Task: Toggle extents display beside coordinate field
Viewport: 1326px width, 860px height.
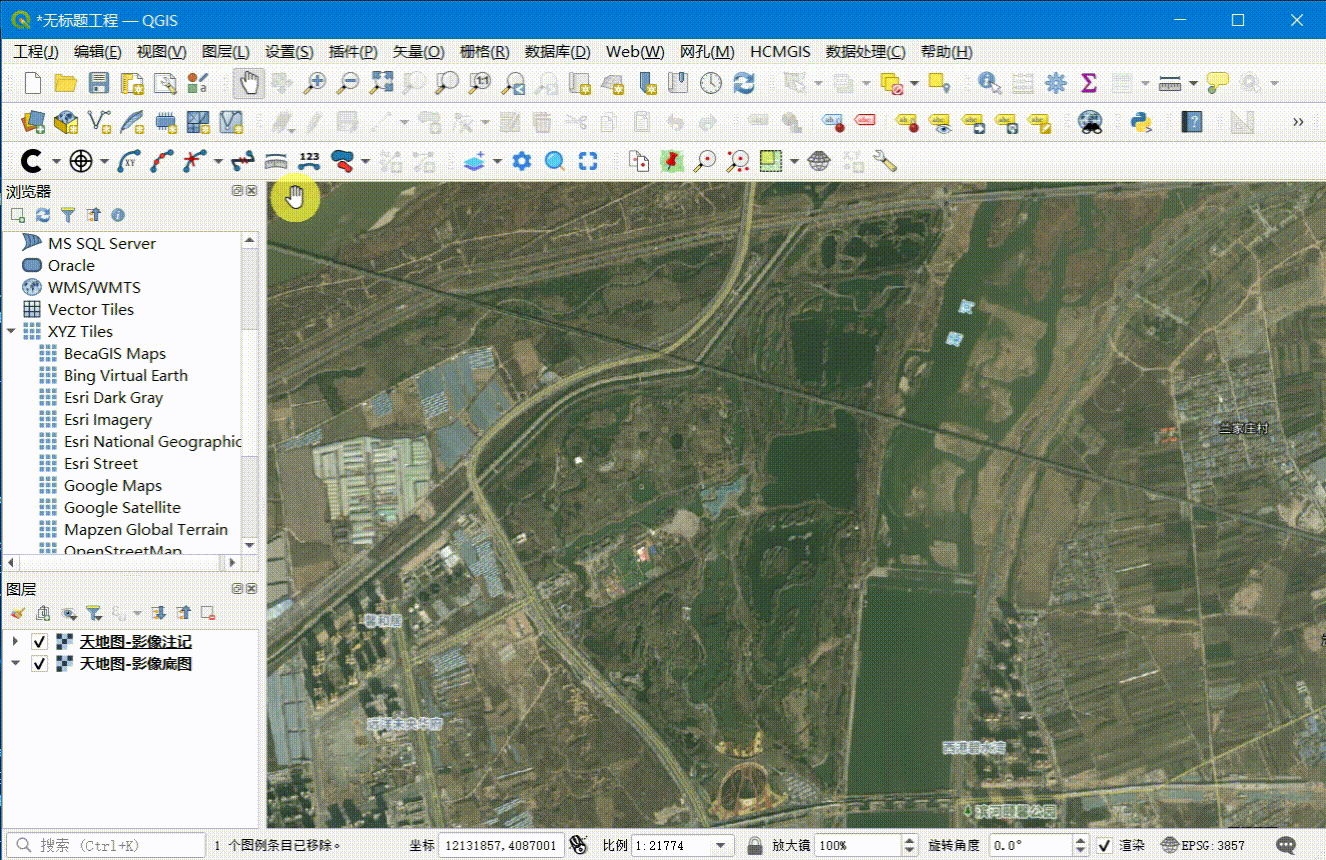Action: pos(578,845)
